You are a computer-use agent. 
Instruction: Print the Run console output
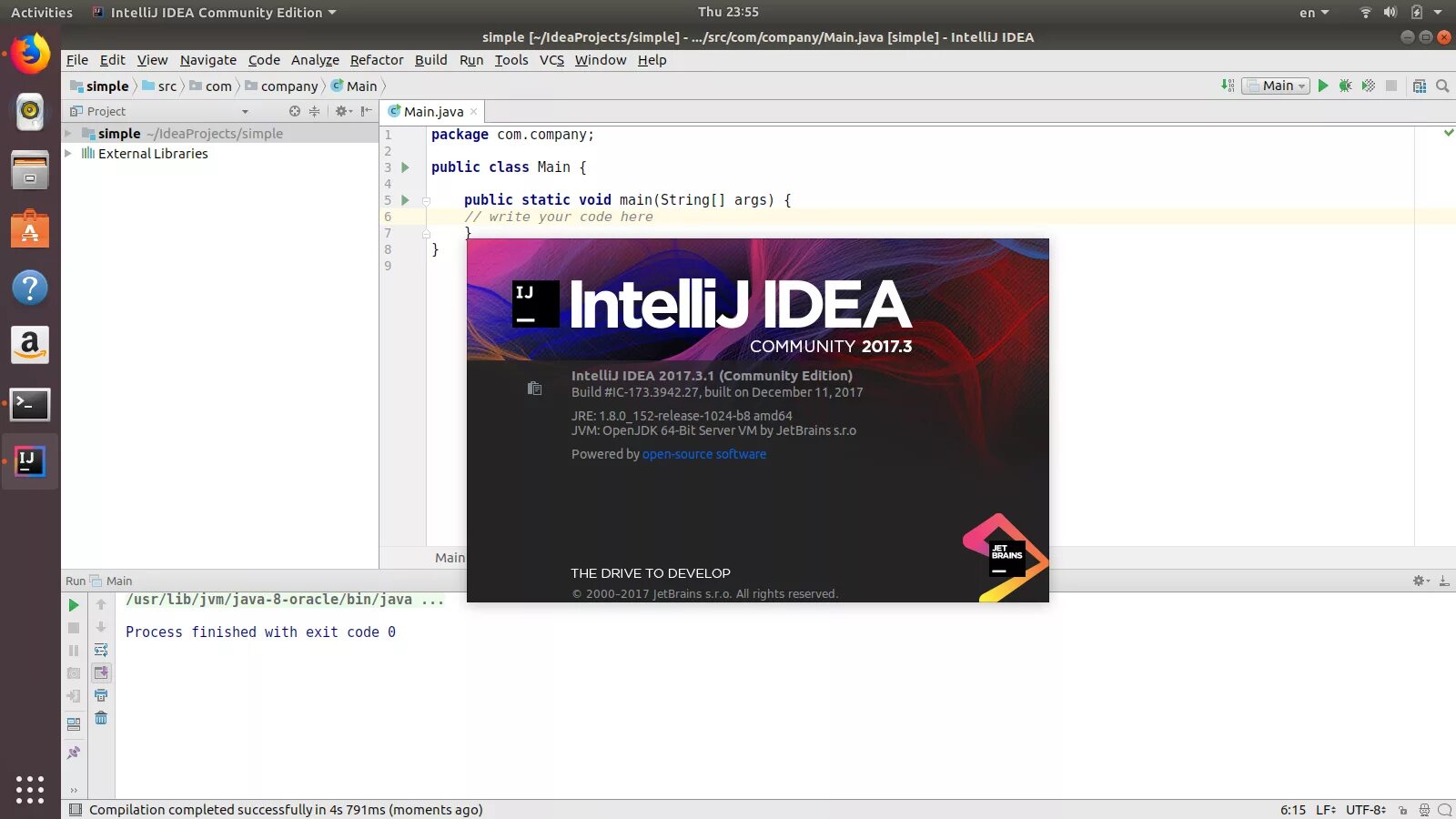click(x=101, y=695)
